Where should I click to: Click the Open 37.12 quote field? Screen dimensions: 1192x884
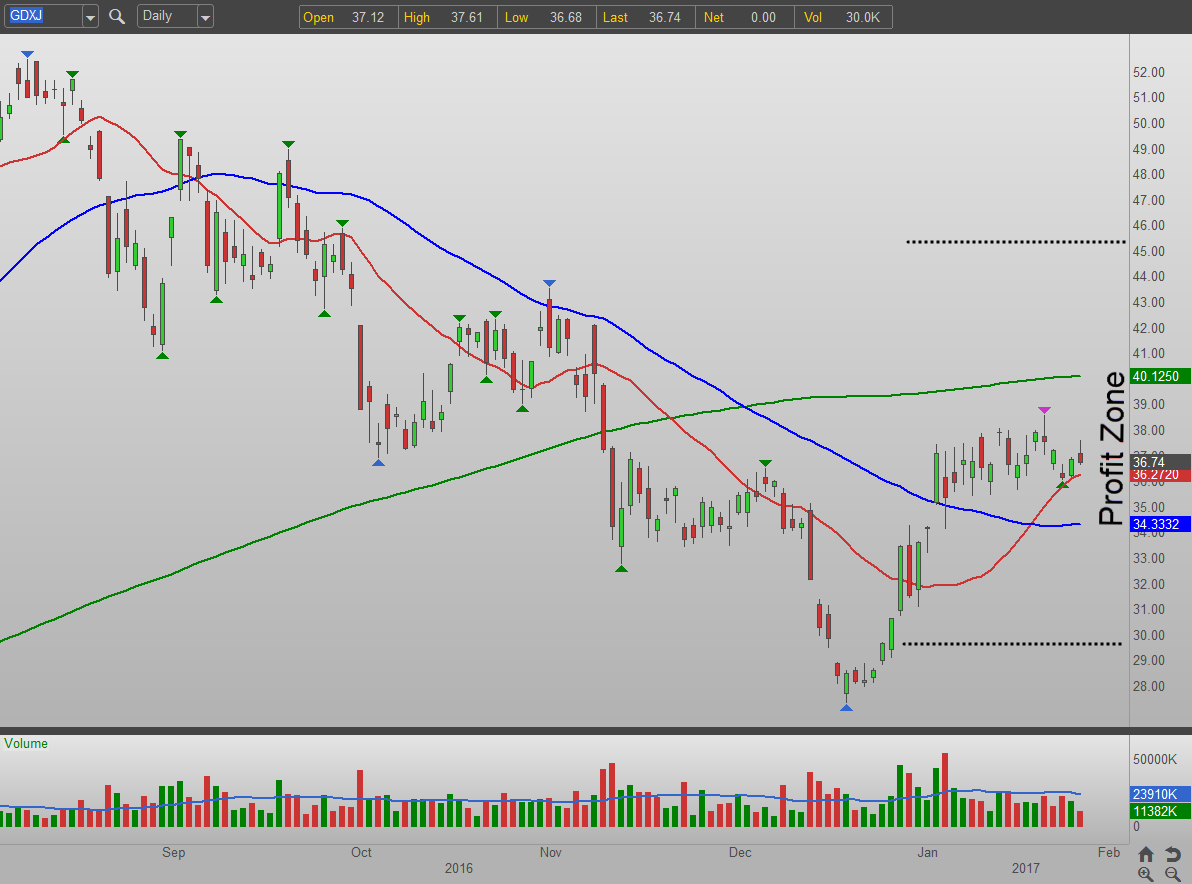(x=348, y=17)
